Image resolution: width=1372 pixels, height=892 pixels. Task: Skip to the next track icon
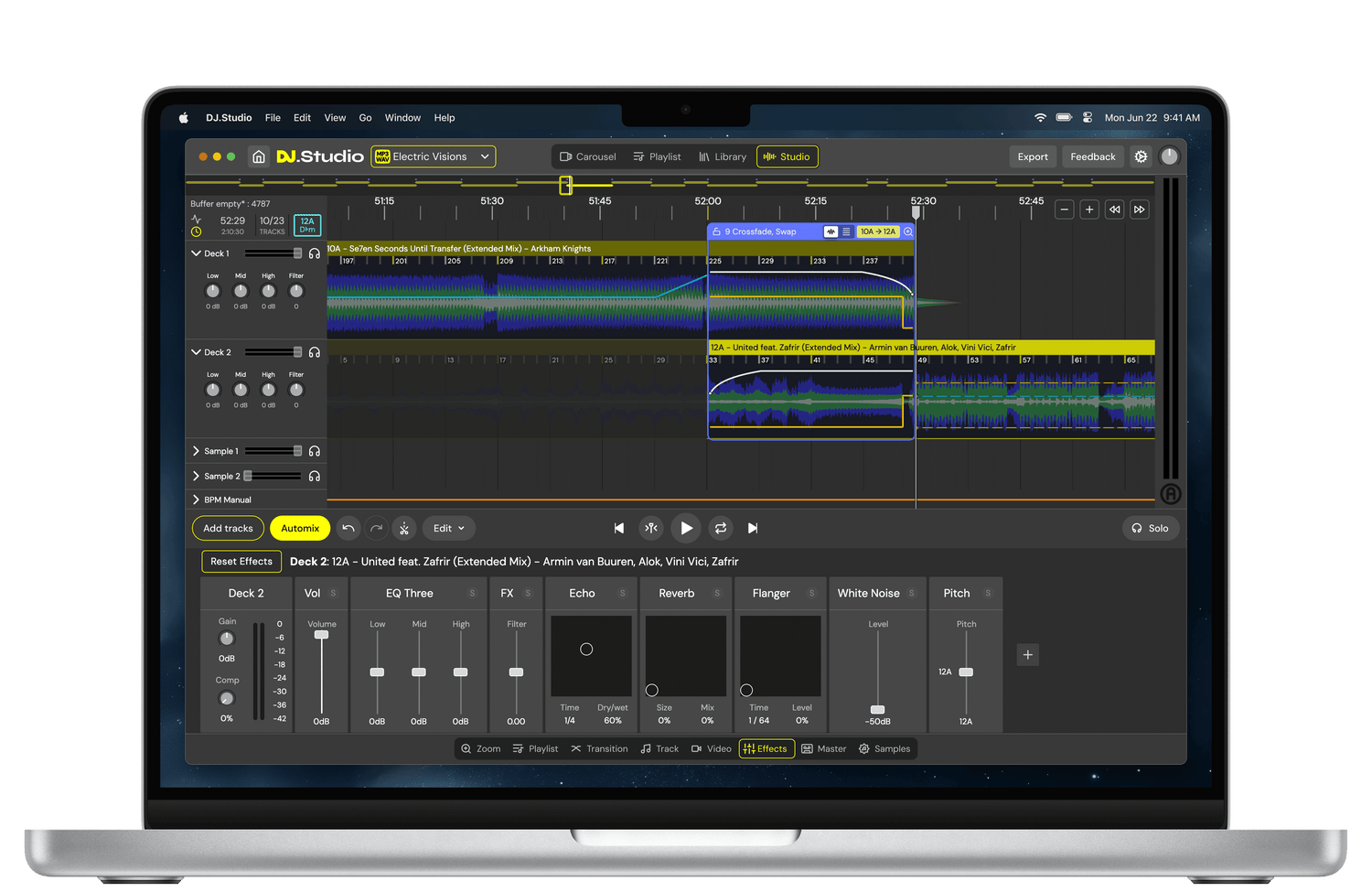(x=753, y=528)
